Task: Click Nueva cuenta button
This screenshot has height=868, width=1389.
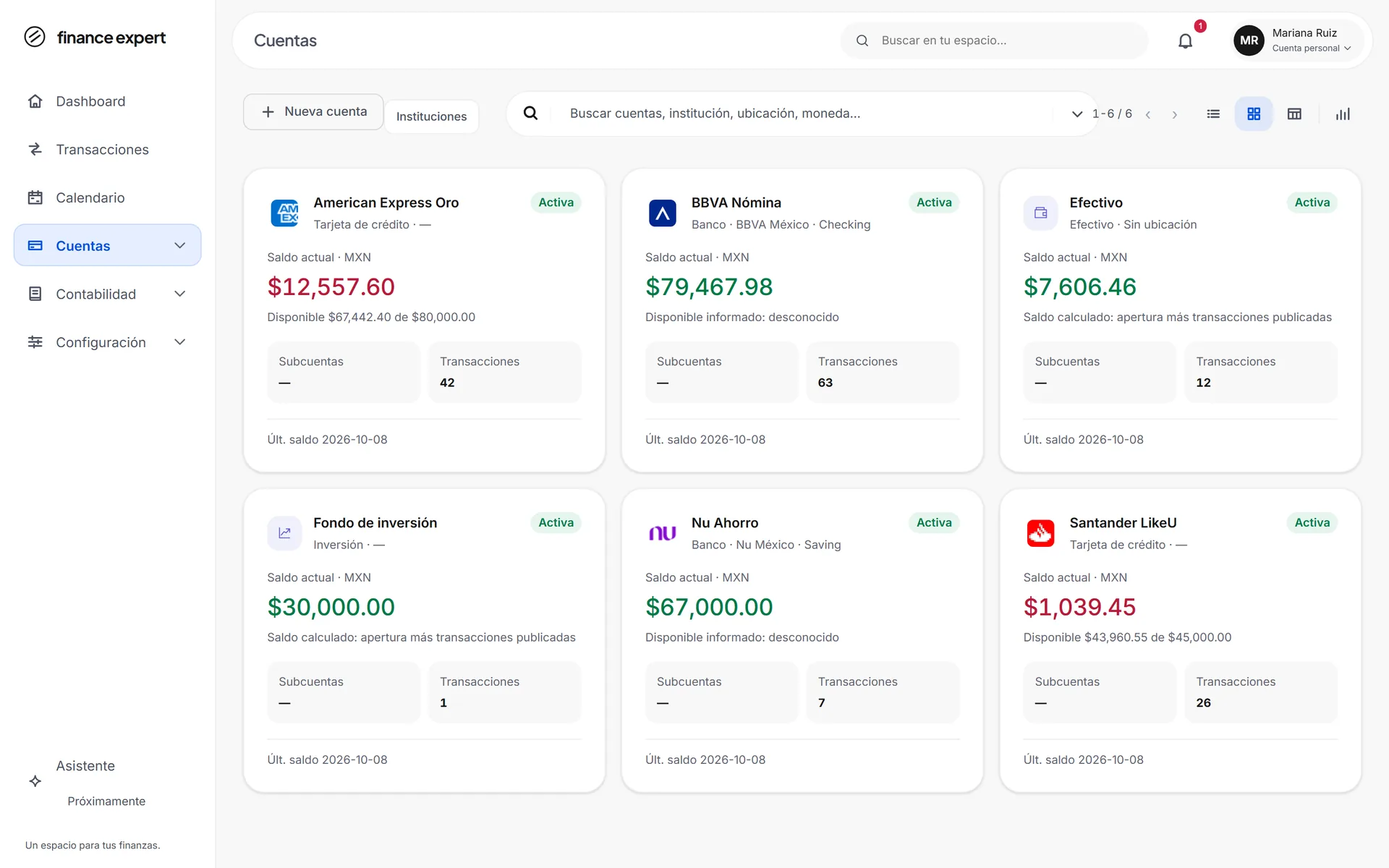Action: tap(313, 112)
